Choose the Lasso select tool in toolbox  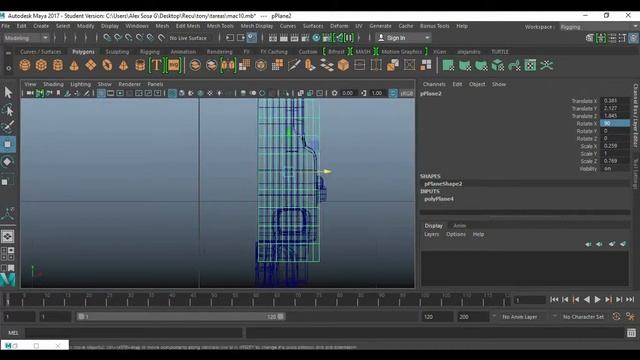tap(8, 110)
